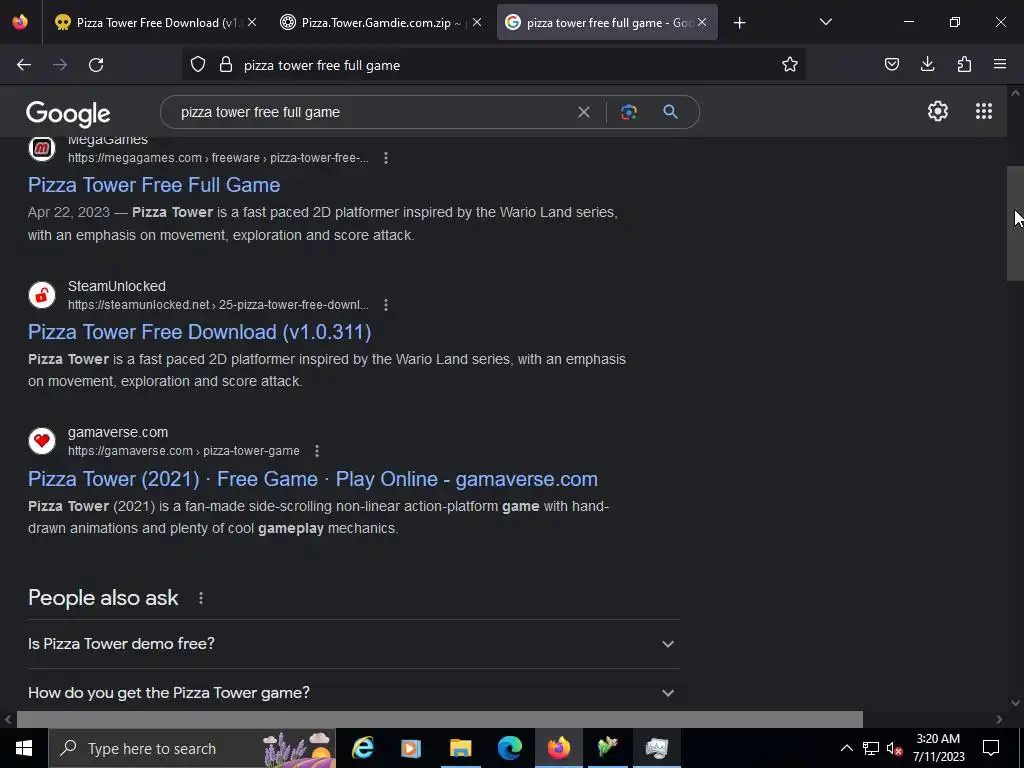This screenshot has width=1024, height=768.
Task: Open more options for gamaverse.com result
Action: tap(317, 451)
